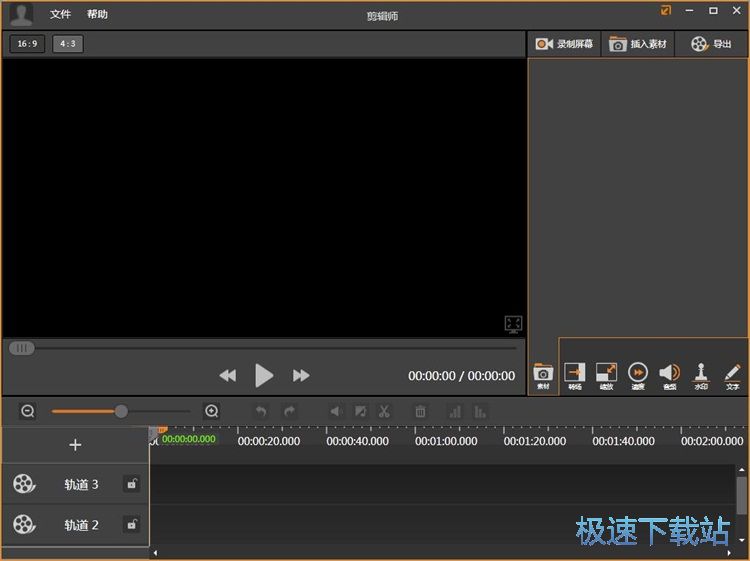Open the 音频 audio tab

point(670,376)
